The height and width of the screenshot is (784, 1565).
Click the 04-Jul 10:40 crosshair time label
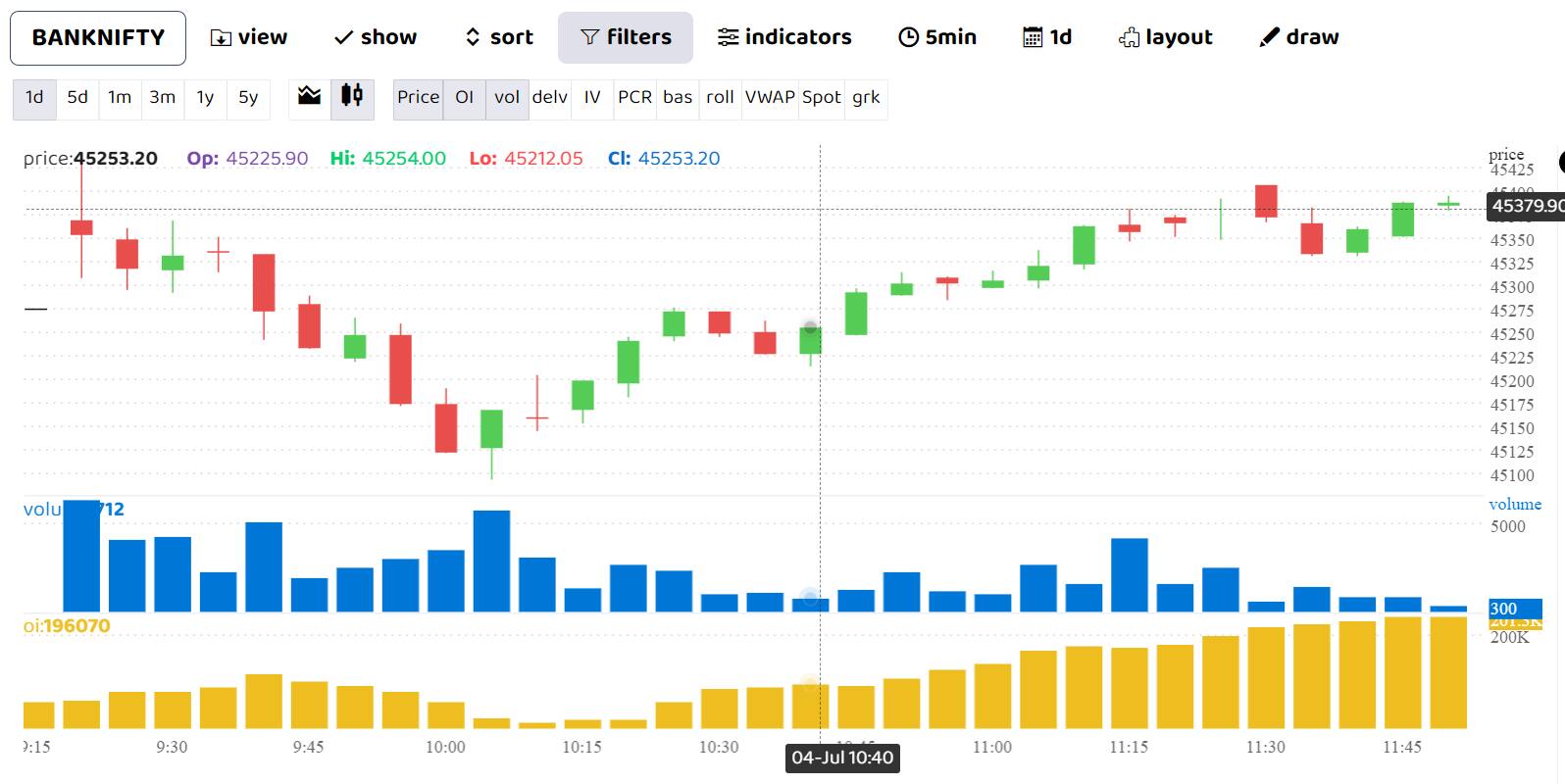click(x=842, y=758)
